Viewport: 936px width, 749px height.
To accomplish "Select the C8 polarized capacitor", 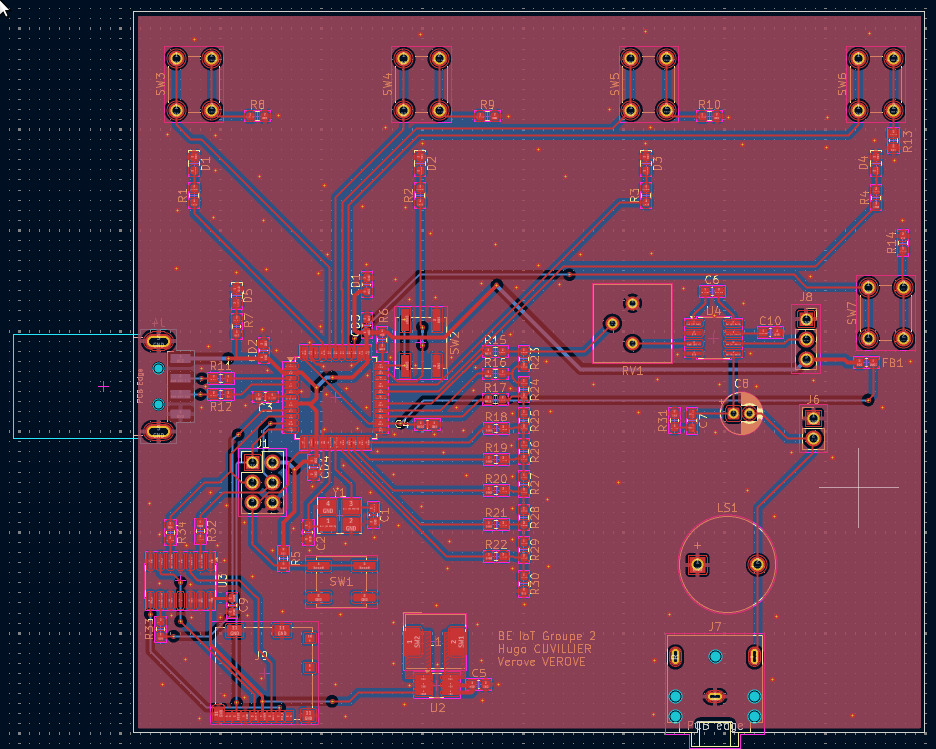I will tap(741, 412).
